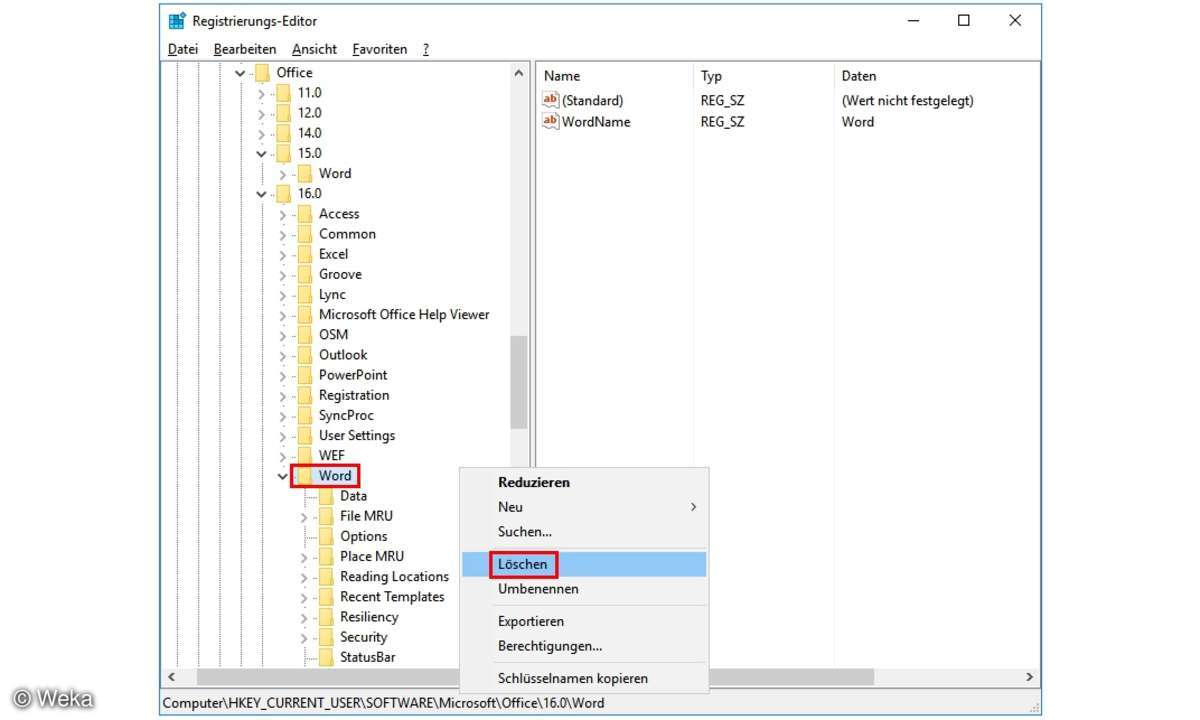
Task: Click the (Standard) string value icon
Action: pyautogui.click(x=550, y=100)
